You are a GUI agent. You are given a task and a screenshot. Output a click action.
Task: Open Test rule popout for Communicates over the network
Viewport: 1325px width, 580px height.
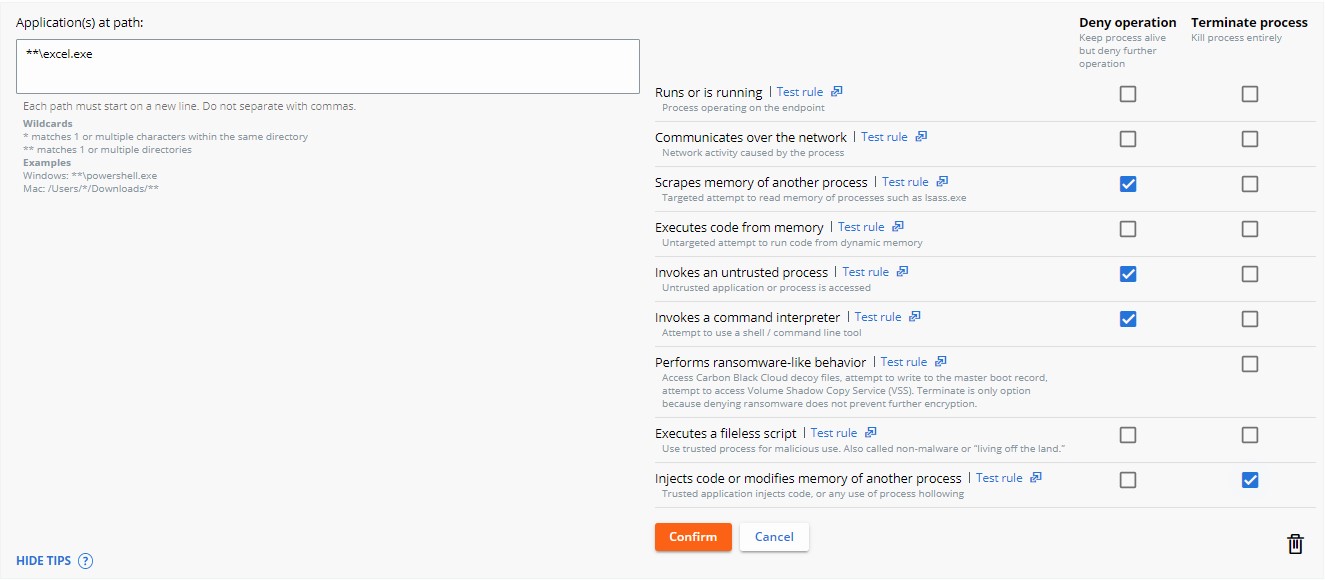click(x=886, y=136)
